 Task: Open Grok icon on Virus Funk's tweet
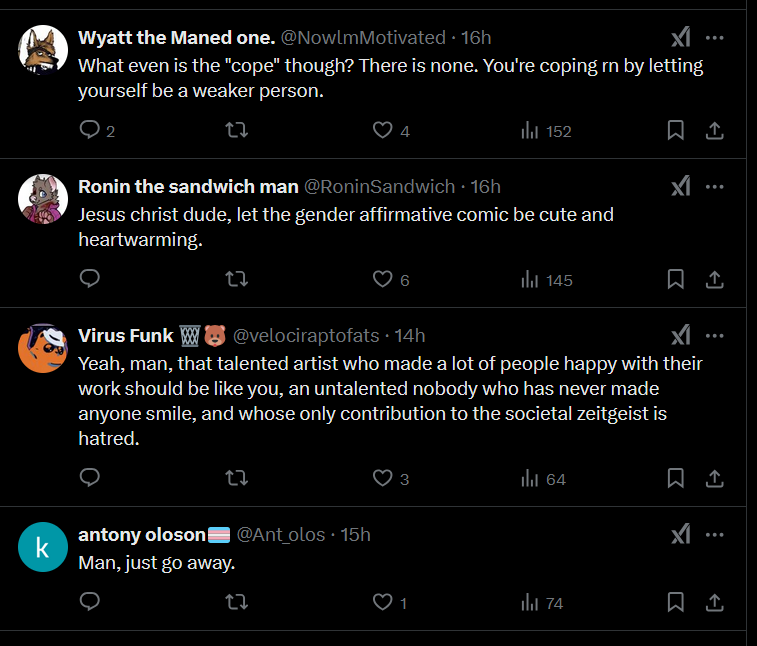[680, 335]
